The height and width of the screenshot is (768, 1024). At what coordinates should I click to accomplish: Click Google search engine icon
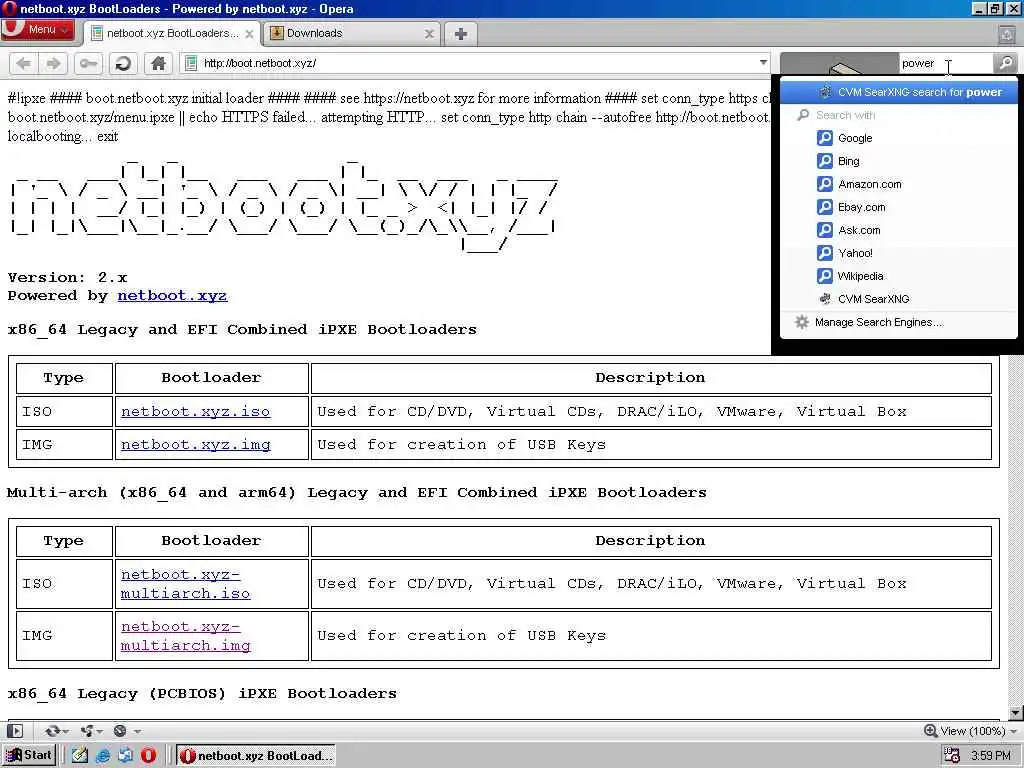[825, 138]
